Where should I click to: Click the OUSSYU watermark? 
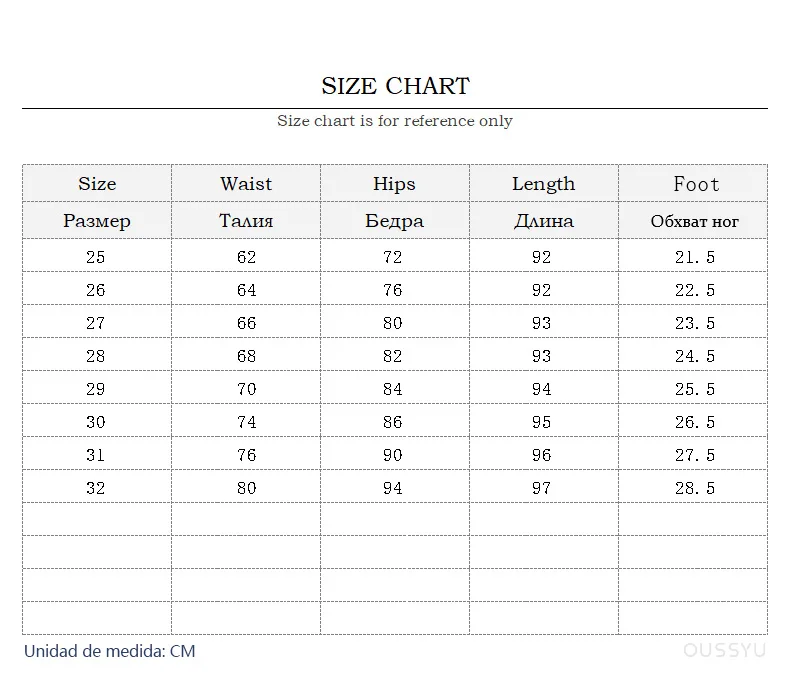(725, 651)
